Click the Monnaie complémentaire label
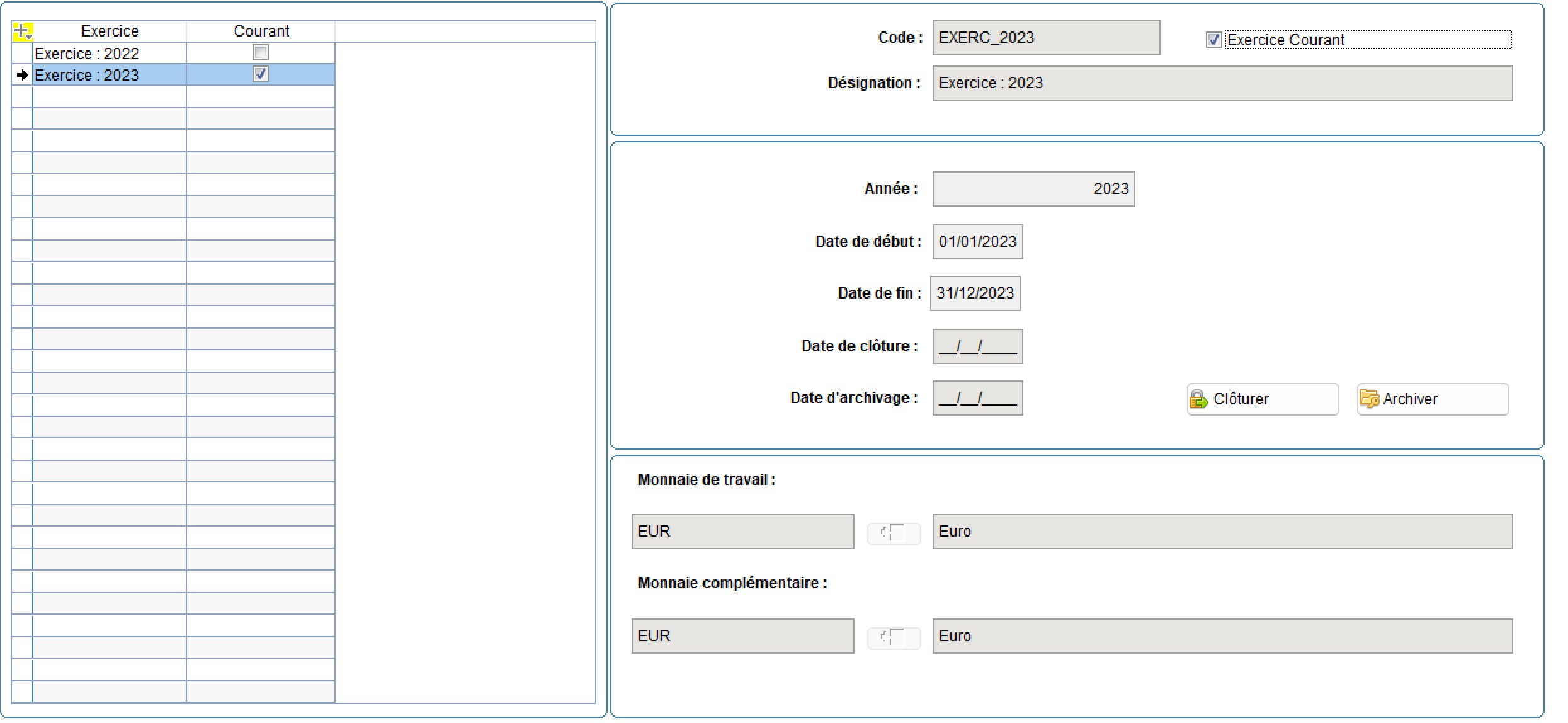The height and width of the screenshot is (723, 1568). click(732, 583)
